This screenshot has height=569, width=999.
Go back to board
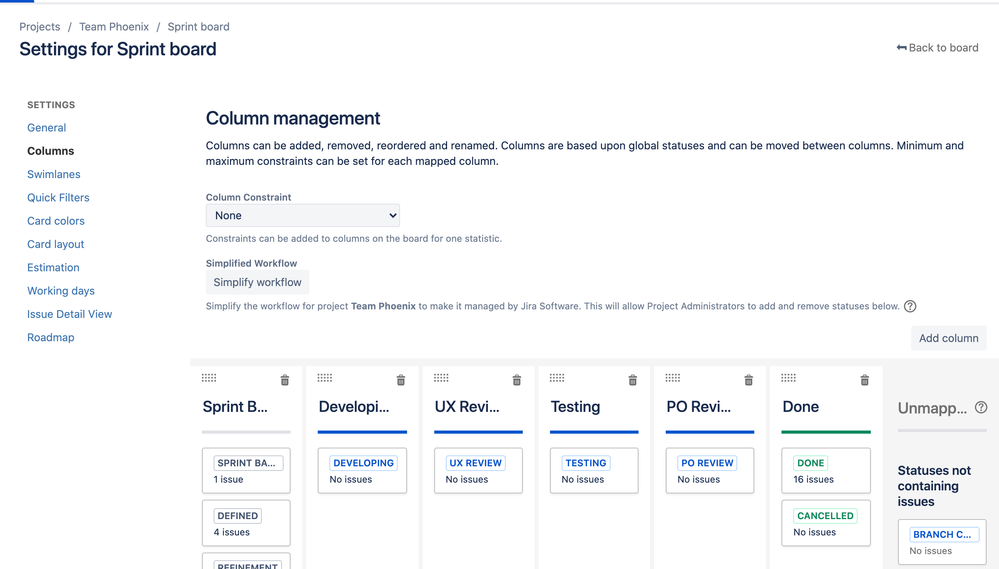pos(937,48)
